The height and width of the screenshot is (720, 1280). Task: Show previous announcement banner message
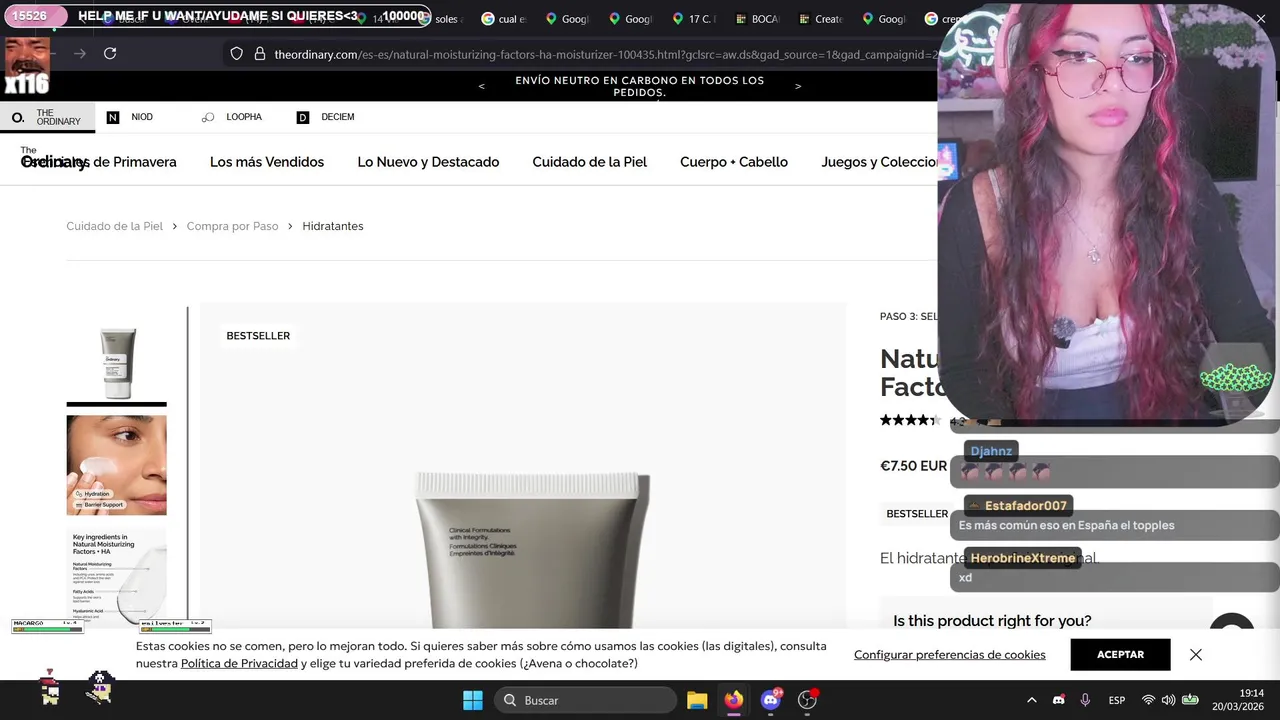[x=481, y=86]
